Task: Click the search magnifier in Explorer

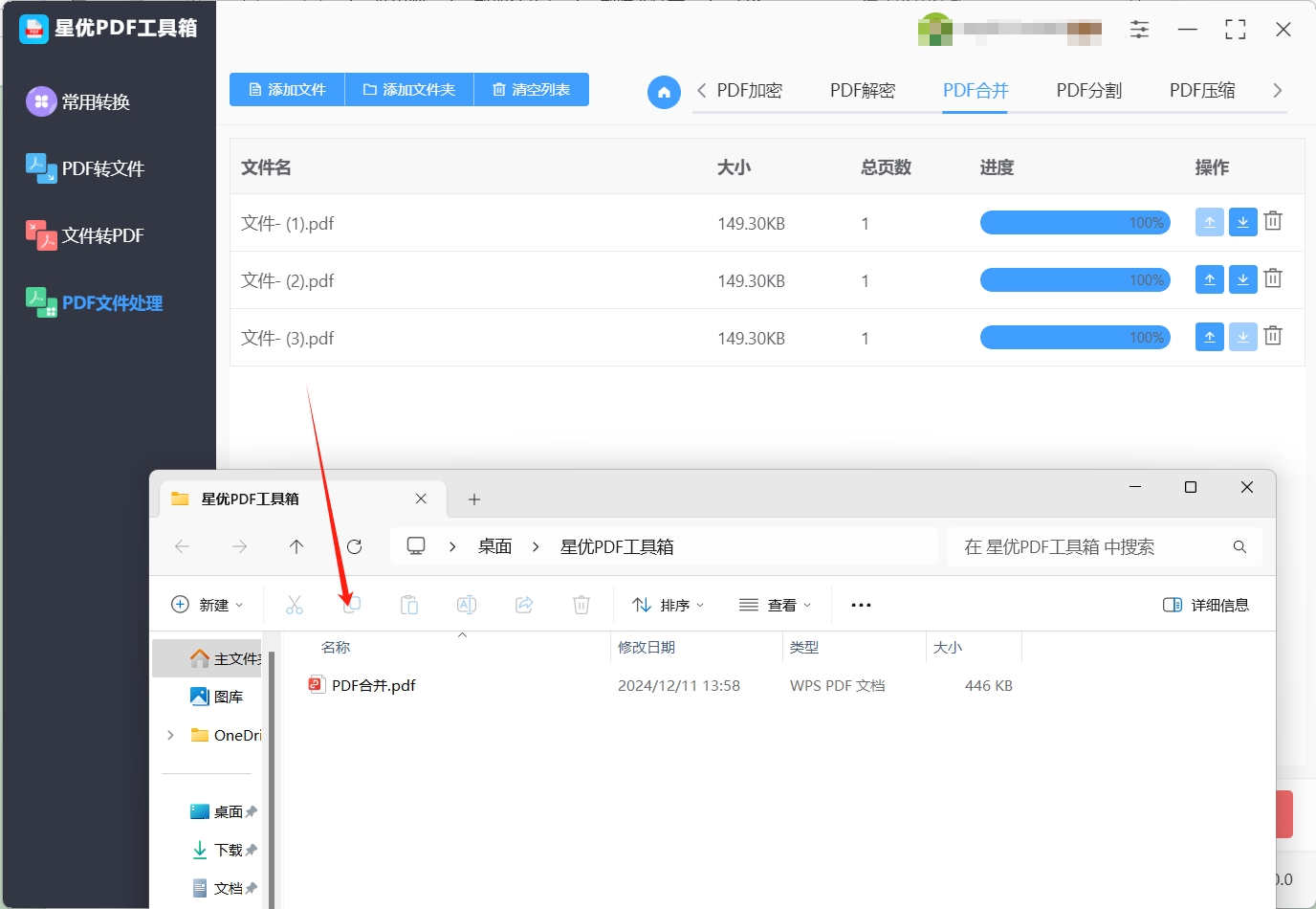Action: click(x=1239, y=547)
